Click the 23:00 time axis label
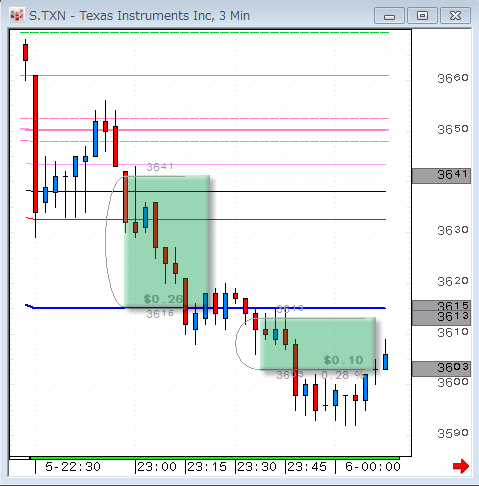 pyautogui.click(x=157, y=467)
